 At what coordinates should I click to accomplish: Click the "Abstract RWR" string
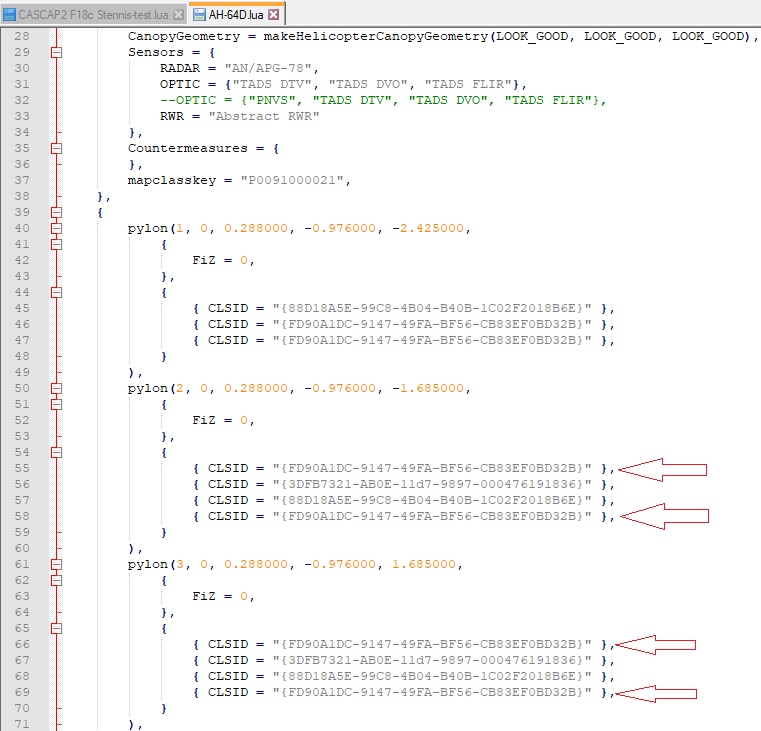264,116
